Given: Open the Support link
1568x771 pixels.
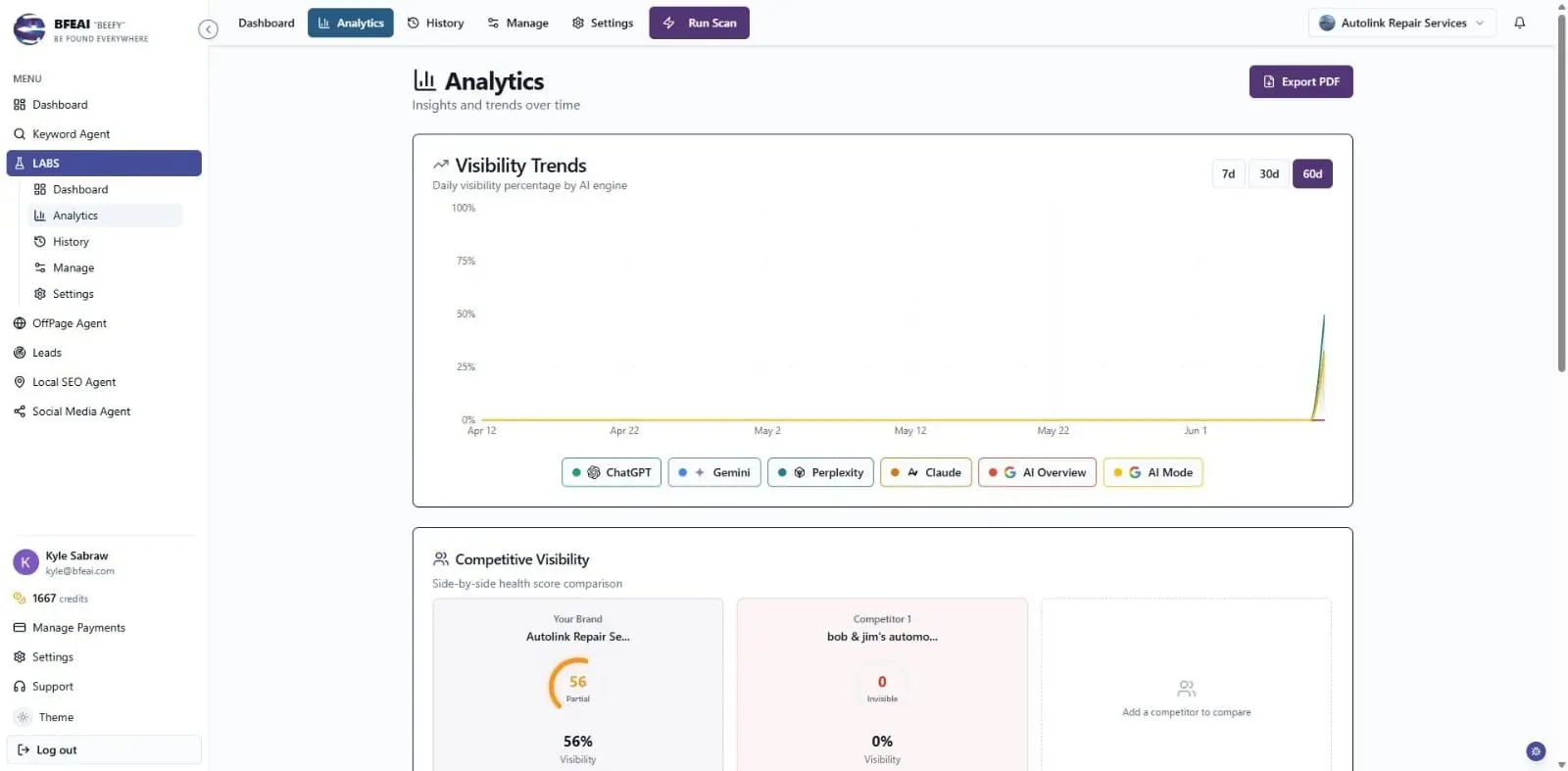Looking at the screenshot, I should click(x=104, y=687).
